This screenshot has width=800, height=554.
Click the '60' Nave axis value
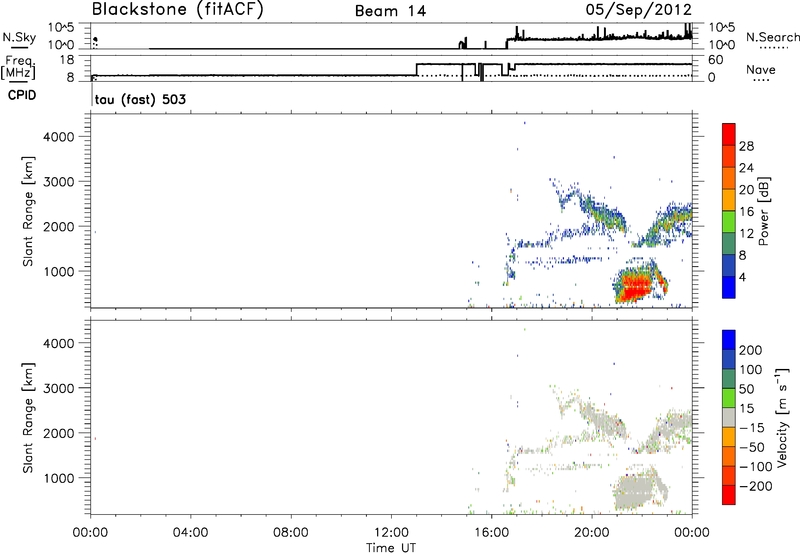coord(715,60)
